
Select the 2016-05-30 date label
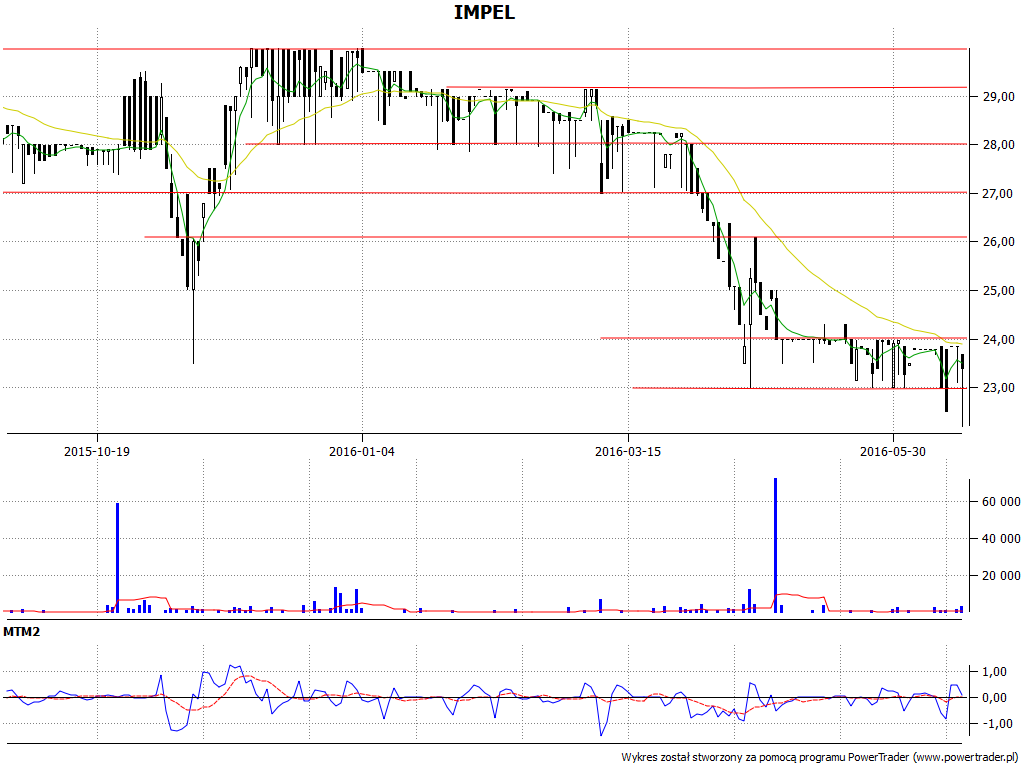[x=893, y=451]
